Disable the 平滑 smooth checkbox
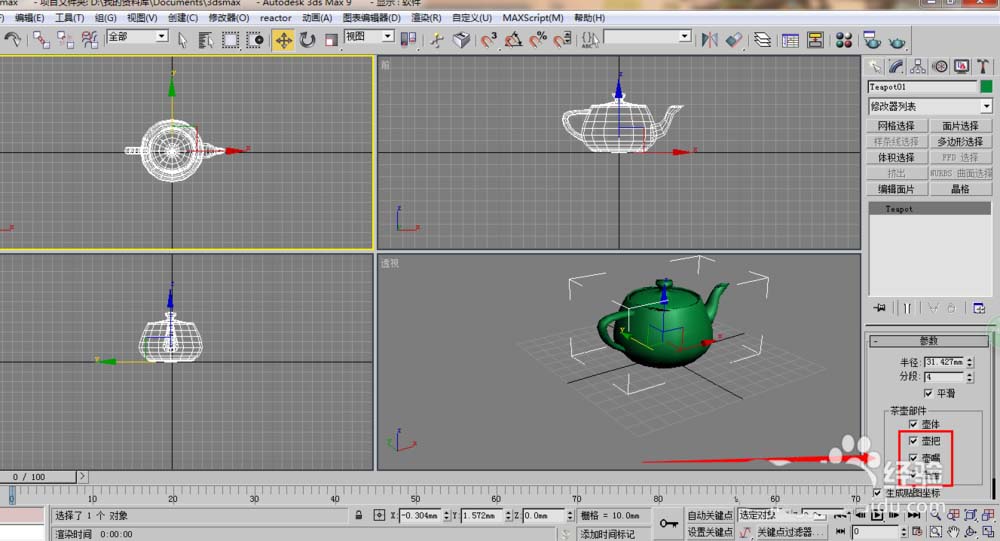The image size is (1000, 541). (x=929, y=393)
